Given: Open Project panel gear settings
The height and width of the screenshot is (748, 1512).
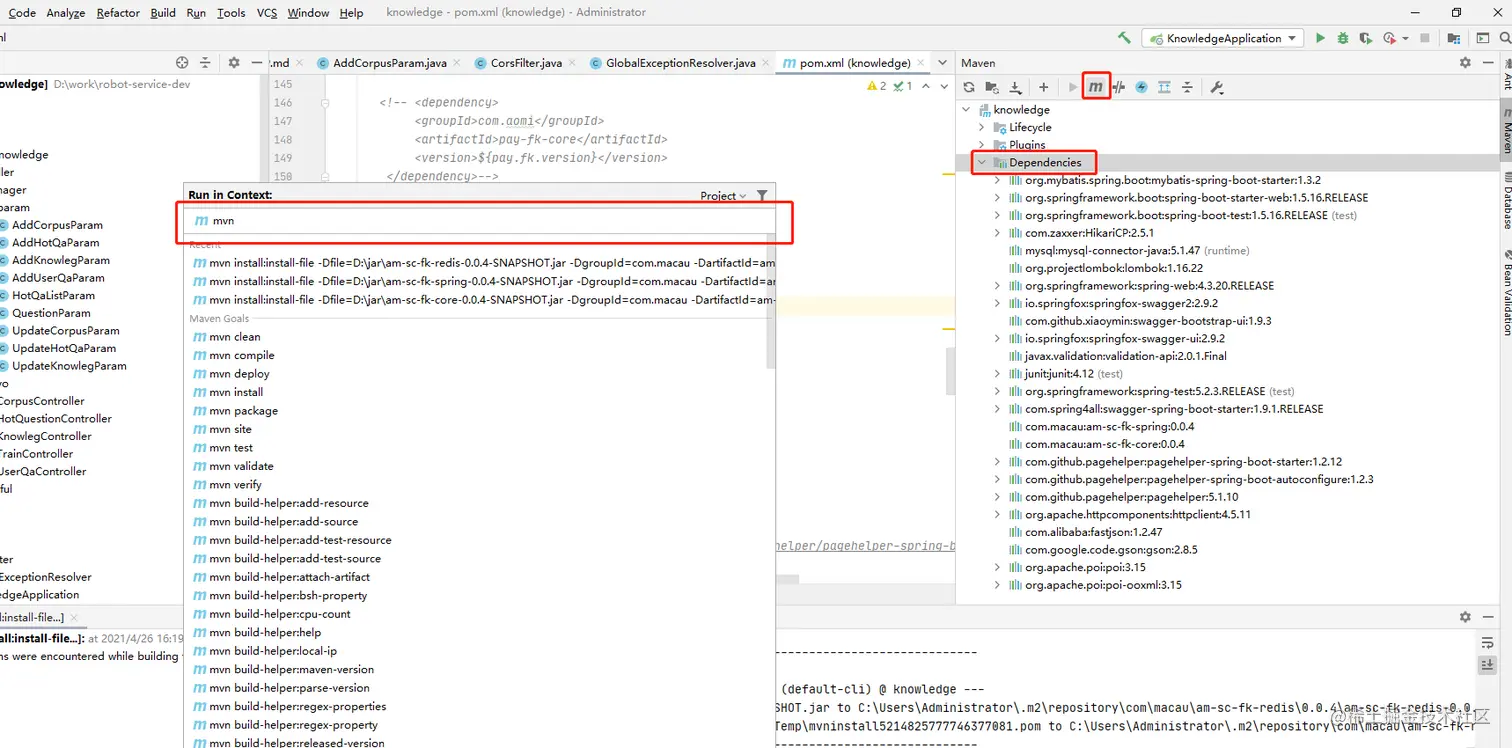Looking at the screenshot, I should point(234,62).
